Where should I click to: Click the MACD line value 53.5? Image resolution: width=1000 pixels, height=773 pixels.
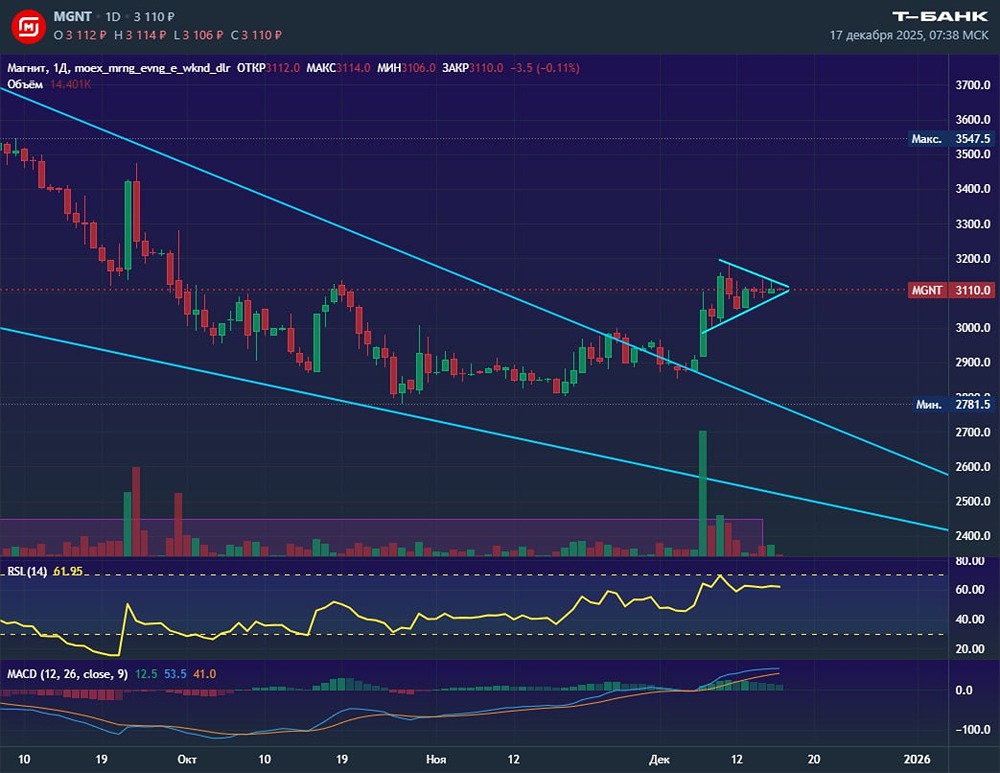coord(175,674)
